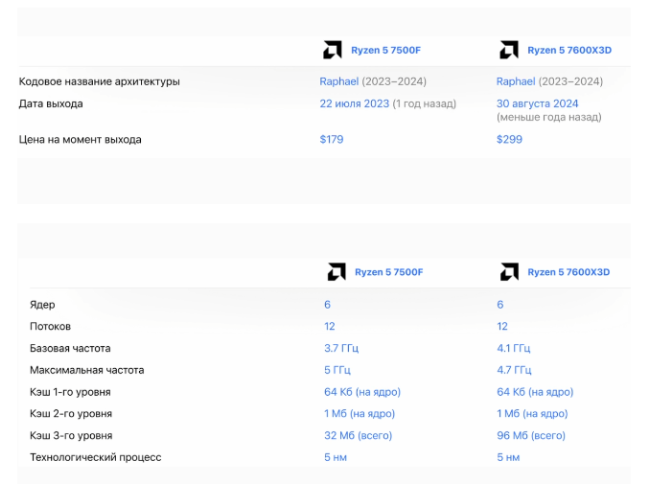Select row label 'Цена на момент выхода'
668x486 pixels.
(80, 139)
